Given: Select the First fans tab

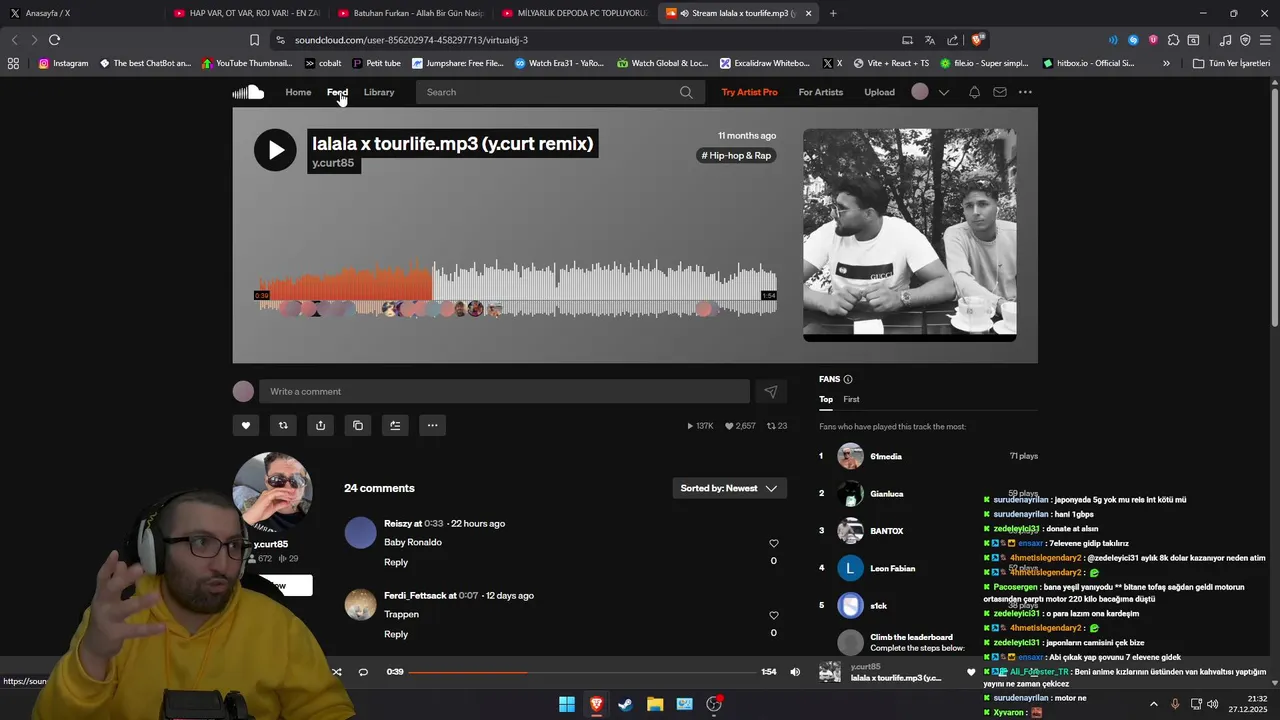Looking at the screenshot, I should (851, 399).
